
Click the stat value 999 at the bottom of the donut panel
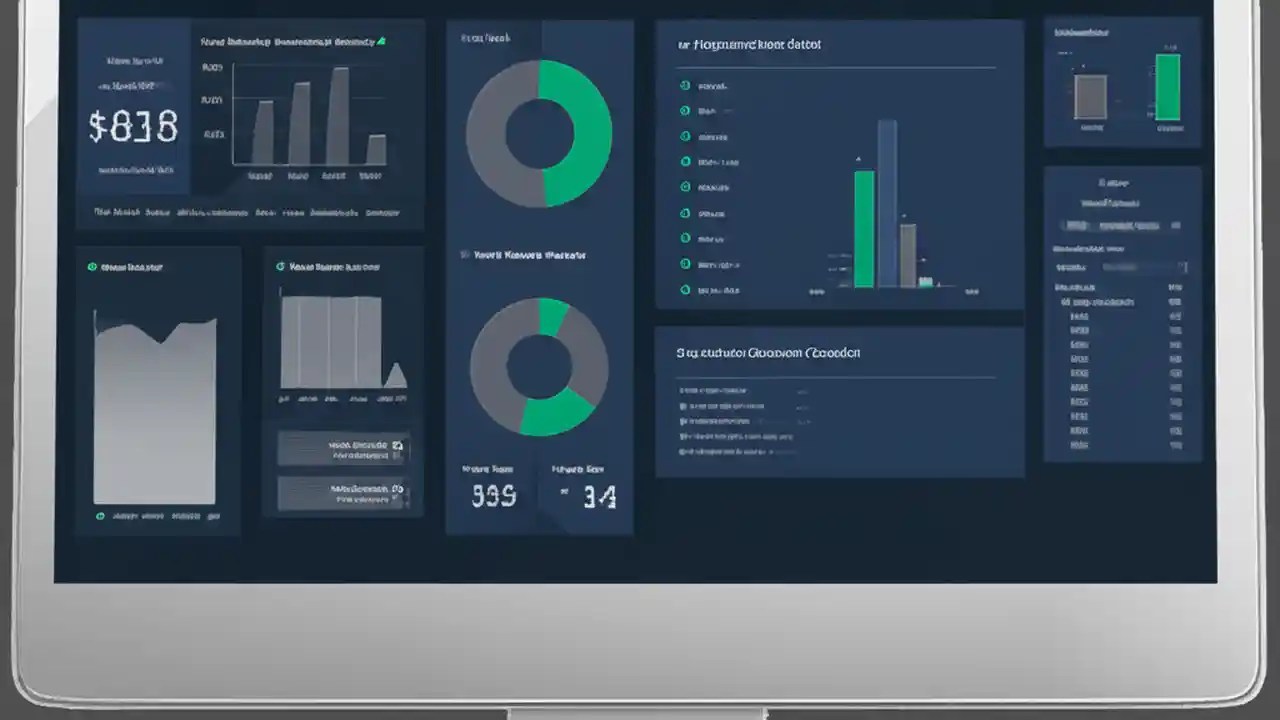click(494, 495)
